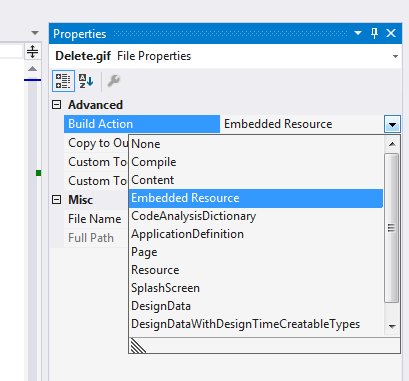
Task: Select SplashScreen build action
Action: point(256,288)
